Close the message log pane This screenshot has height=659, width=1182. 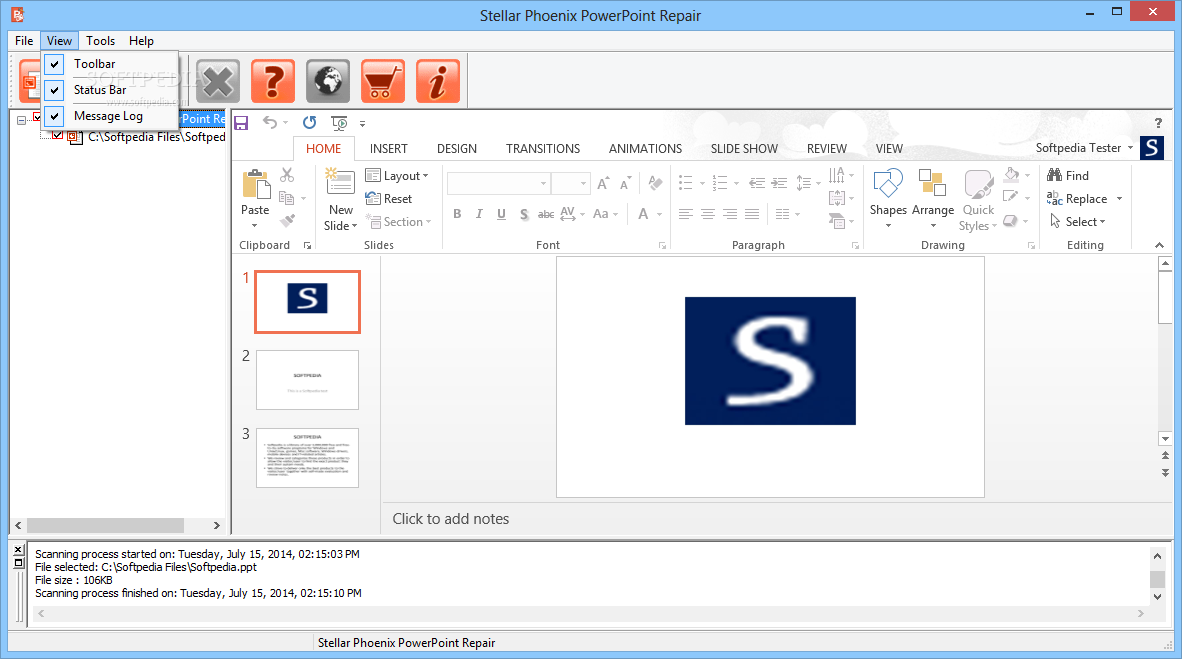tap(19, 550)
